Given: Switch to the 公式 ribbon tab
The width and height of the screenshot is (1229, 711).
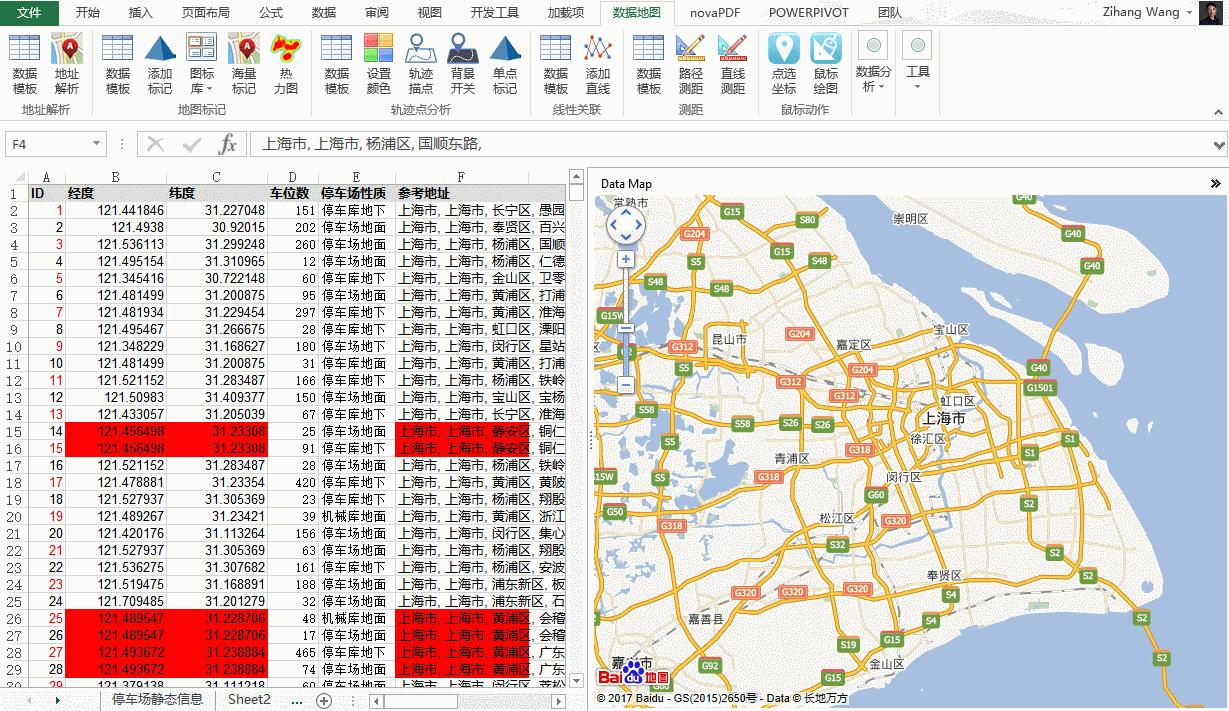Looking at the screenshot, I should [x=271, y=13].
